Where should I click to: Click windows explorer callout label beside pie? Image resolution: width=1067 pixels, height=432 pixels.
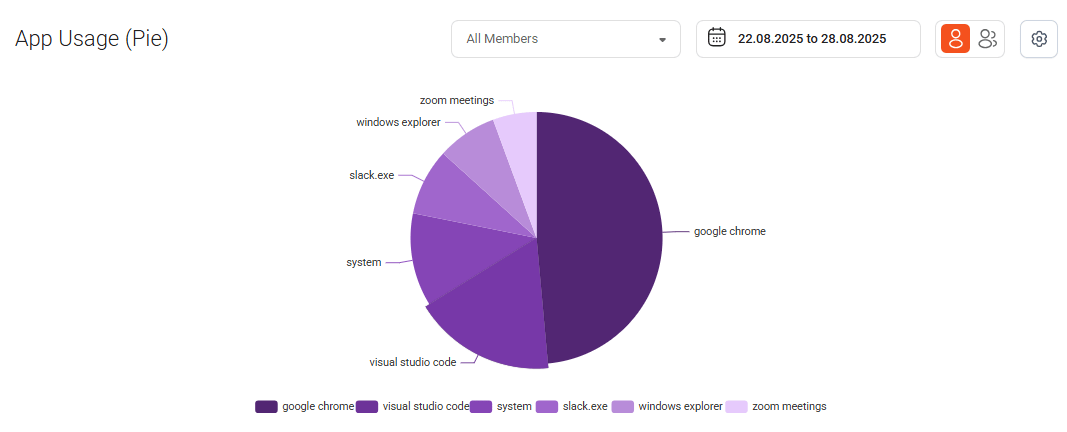tap(398, 122)
